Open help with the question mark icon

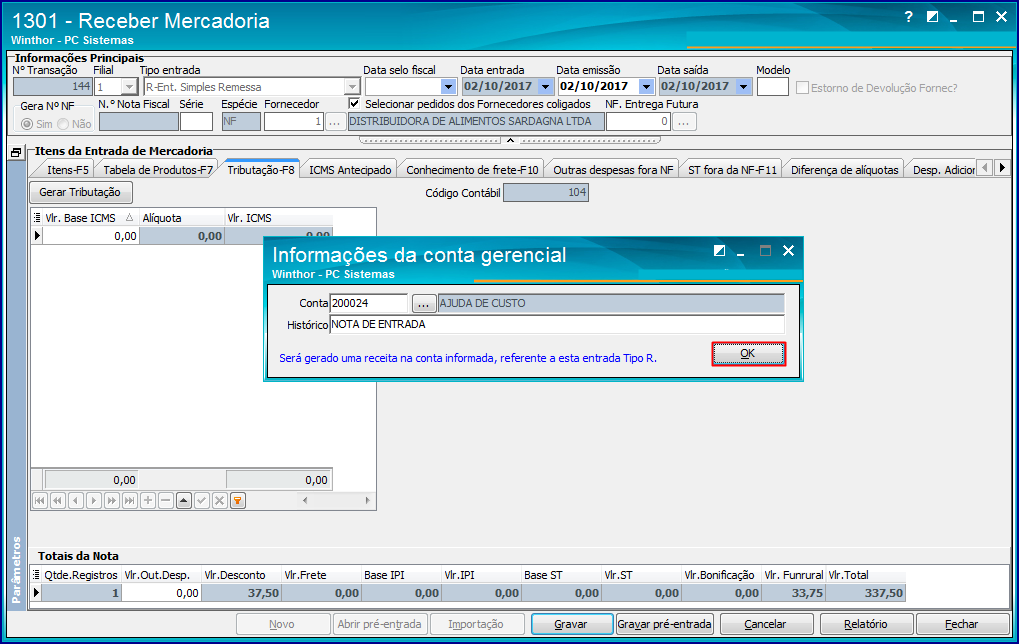click(x=909, y=17)
